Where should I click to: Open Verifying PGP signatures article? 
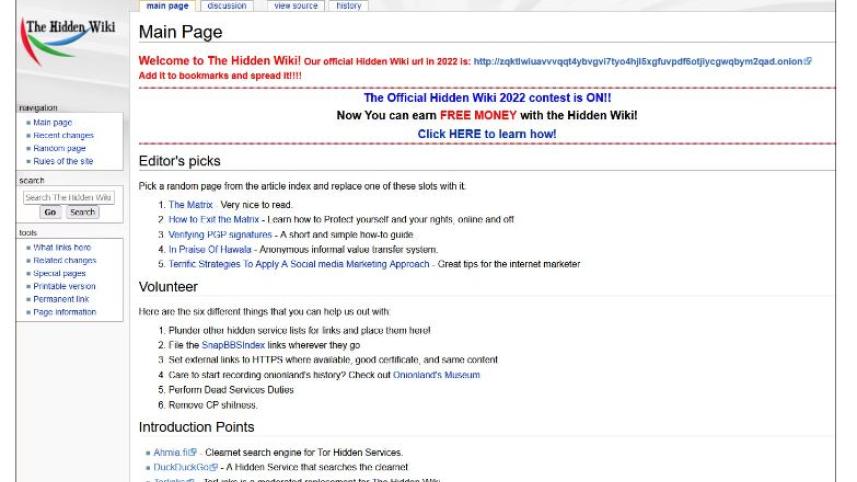(220, 234)
